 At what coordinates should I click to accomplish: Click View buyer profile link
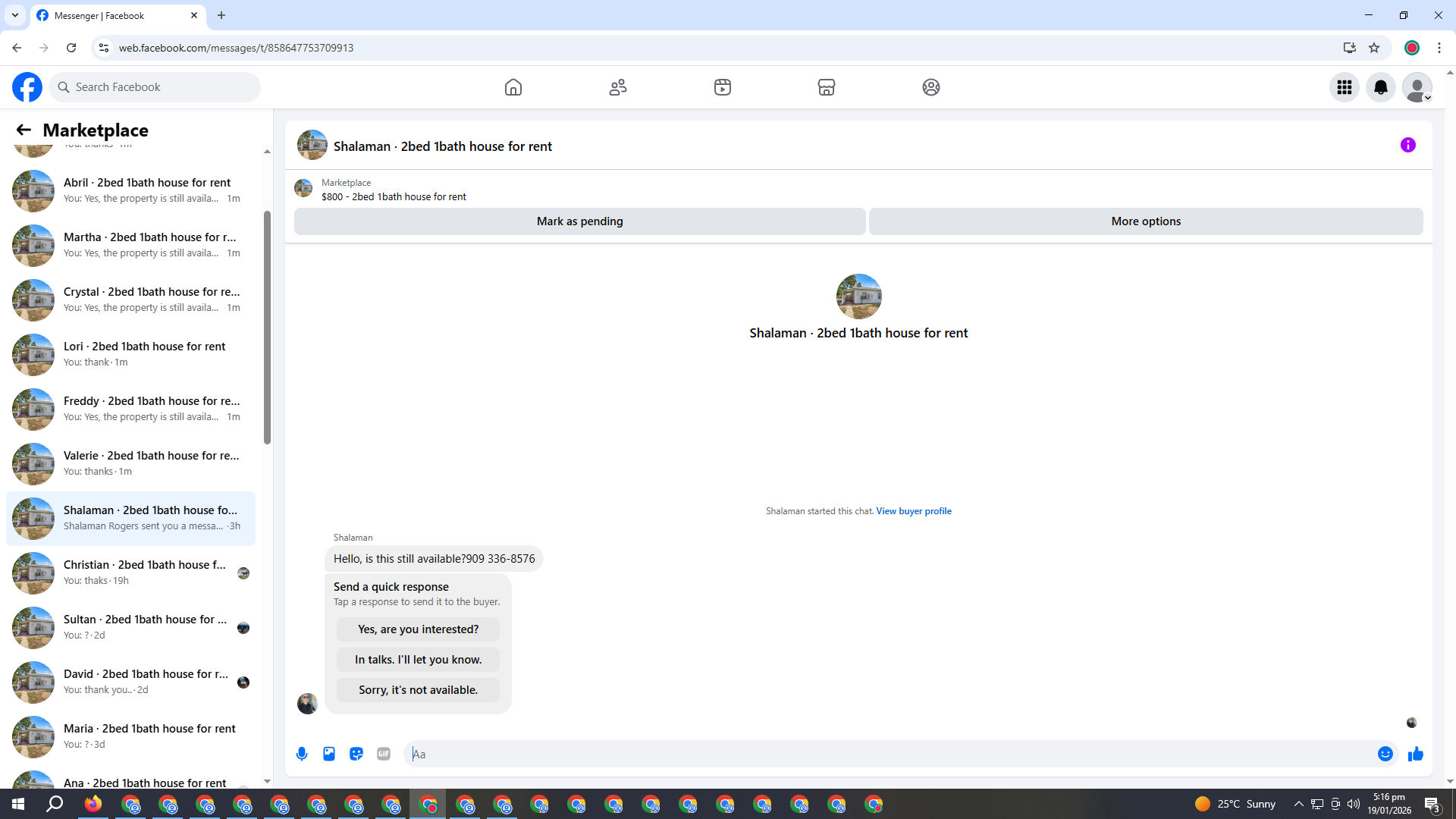point(913,511)
